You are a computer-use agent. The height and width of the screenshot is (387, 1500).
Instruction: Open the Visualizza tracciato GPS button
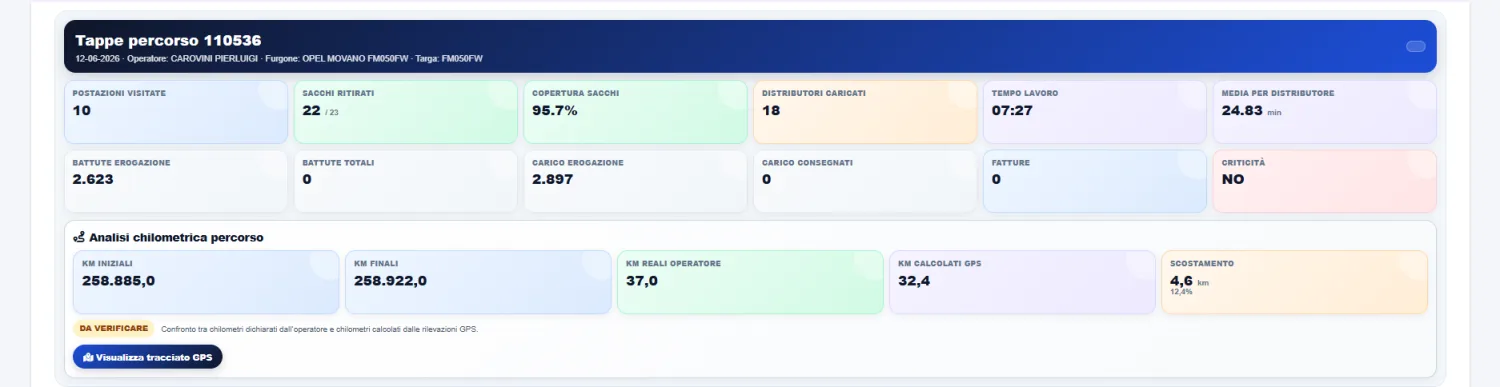148,357
